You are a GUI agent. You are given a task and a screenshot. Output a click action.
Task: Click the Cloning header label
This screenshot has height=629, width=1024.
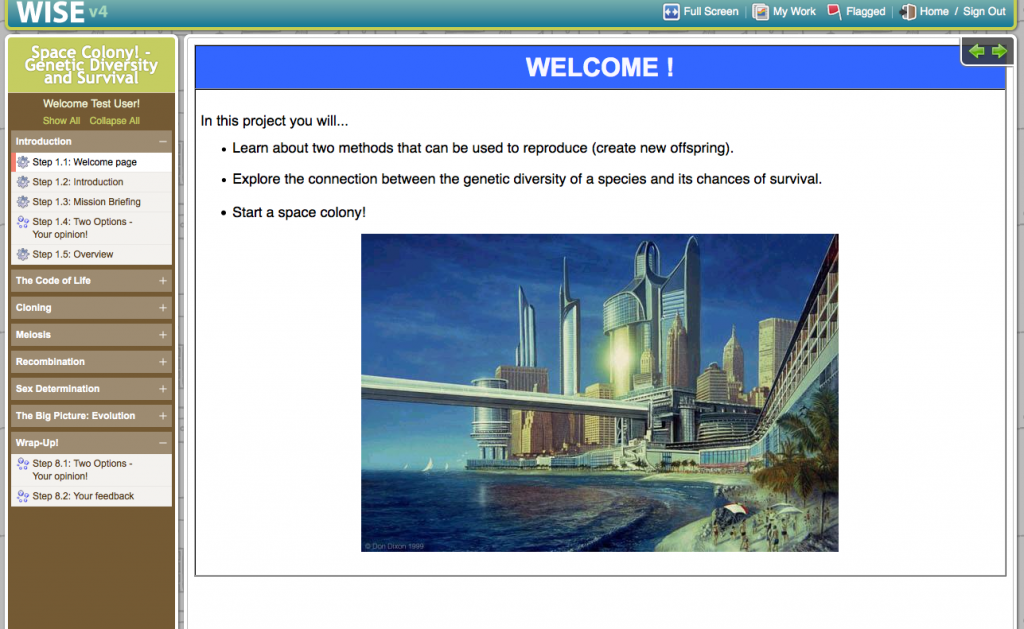tap(33, 308)
